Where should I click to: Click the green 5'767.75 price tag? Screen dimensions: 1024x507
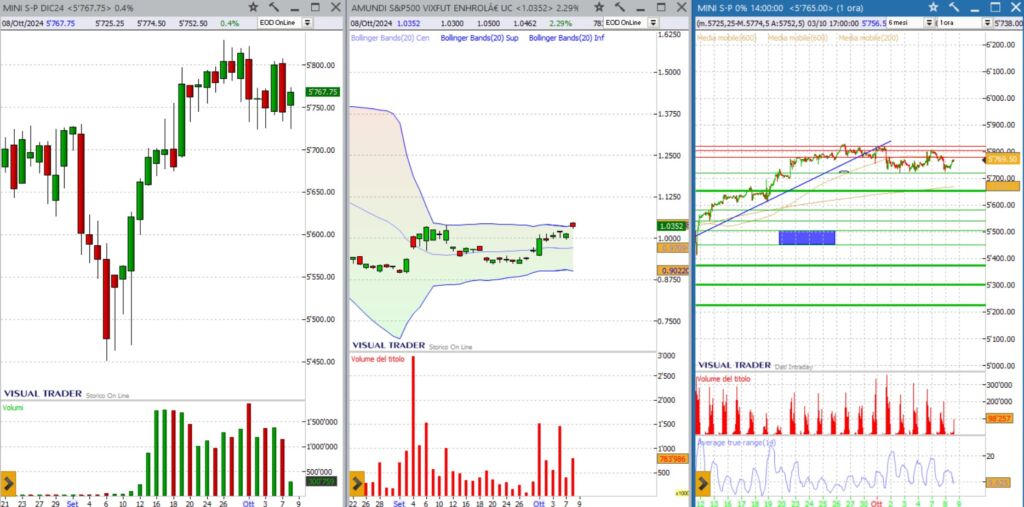323,92
